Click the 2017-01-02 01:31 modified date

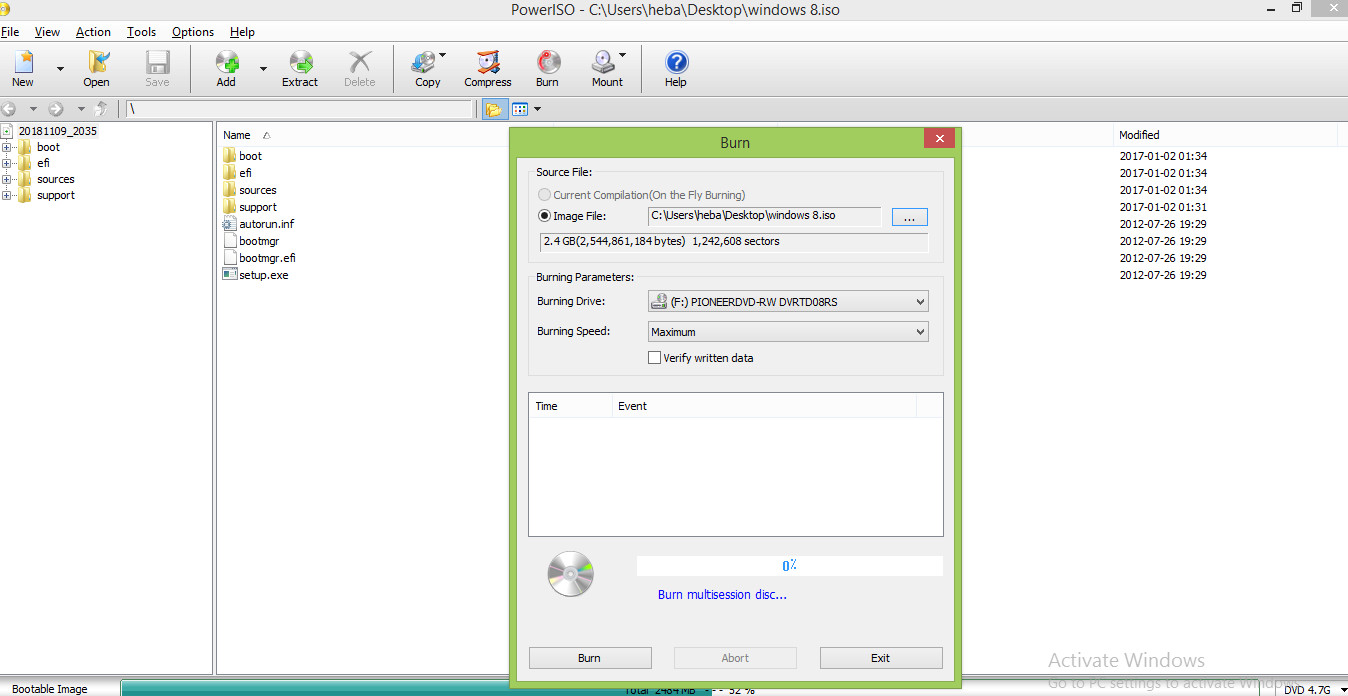pos(1162,207)
